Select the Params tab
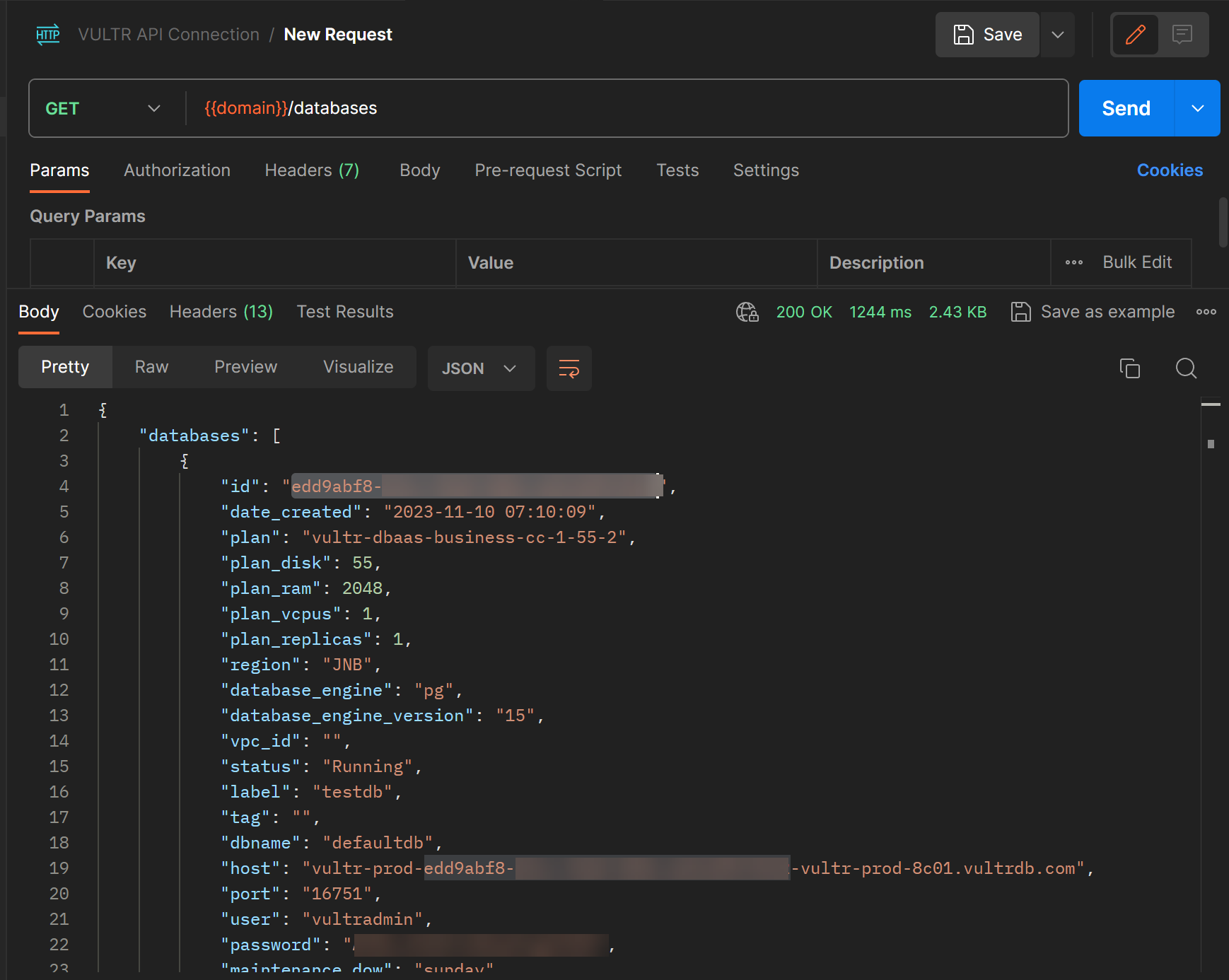The height and width of the screenshot is (980, 1229). tap(59, 170)
